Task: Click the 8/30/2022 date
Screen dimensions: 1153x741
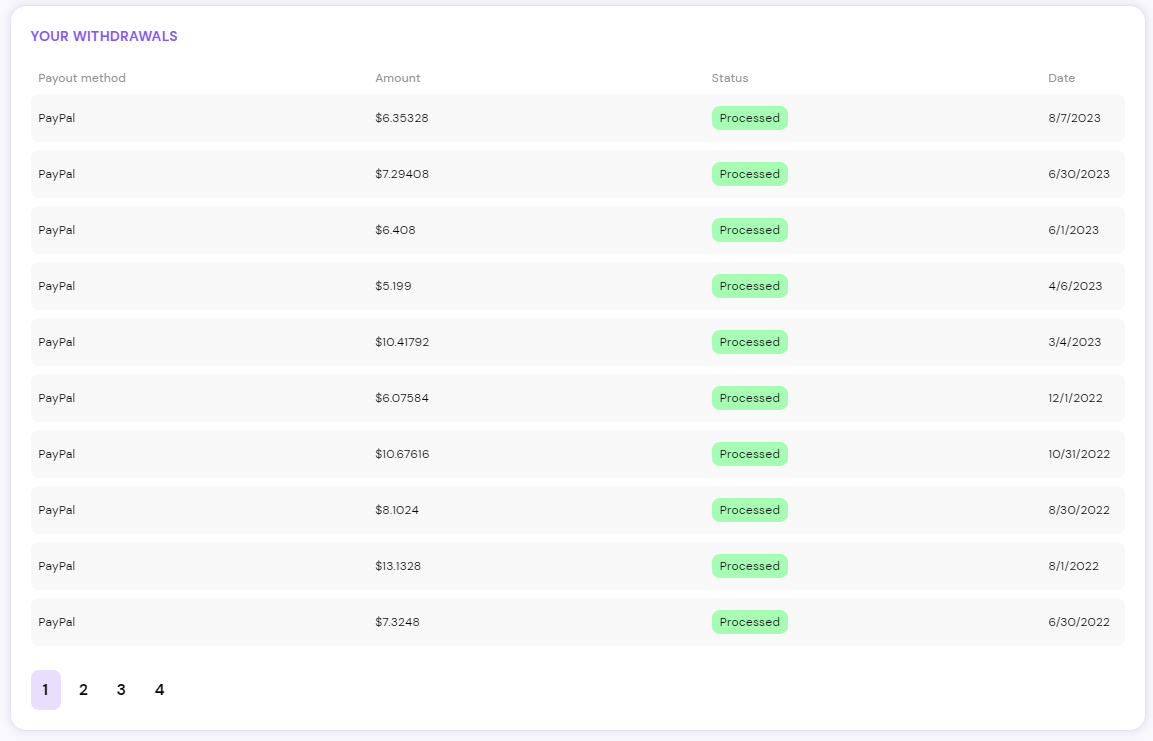Action: point(1079,509)
